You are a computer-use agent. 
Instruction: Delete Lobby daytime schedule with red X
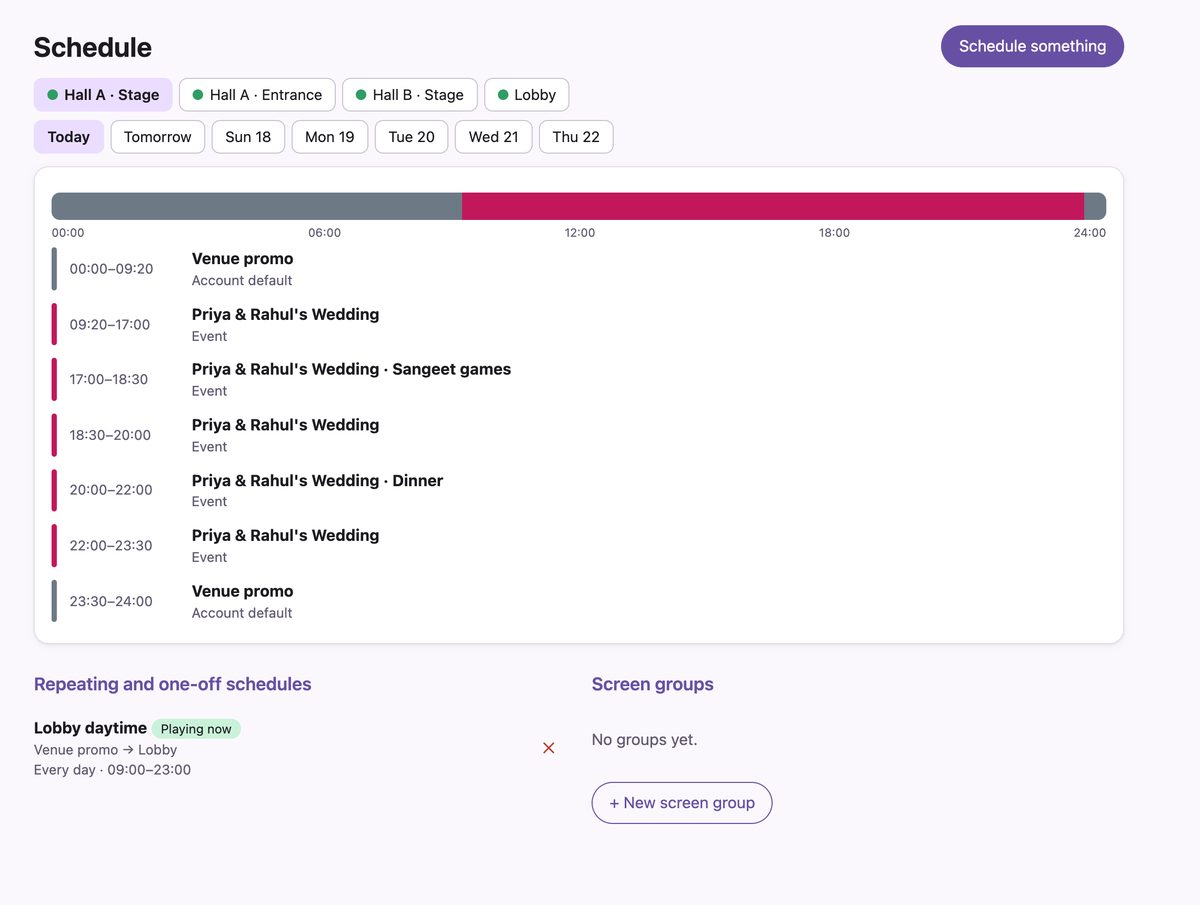point(548,748)
